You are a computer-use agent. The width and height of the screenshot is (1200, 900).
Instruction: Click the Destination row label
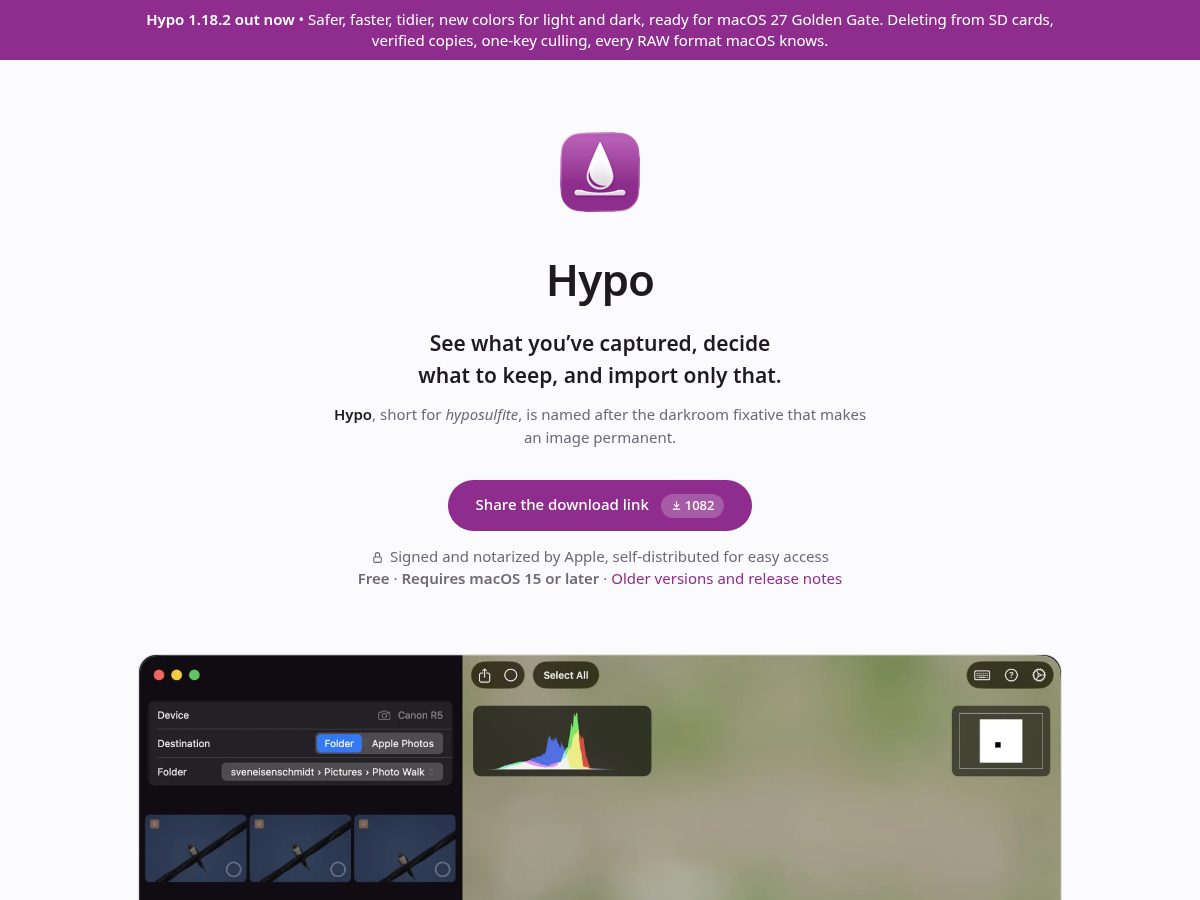tap(184, 744)
